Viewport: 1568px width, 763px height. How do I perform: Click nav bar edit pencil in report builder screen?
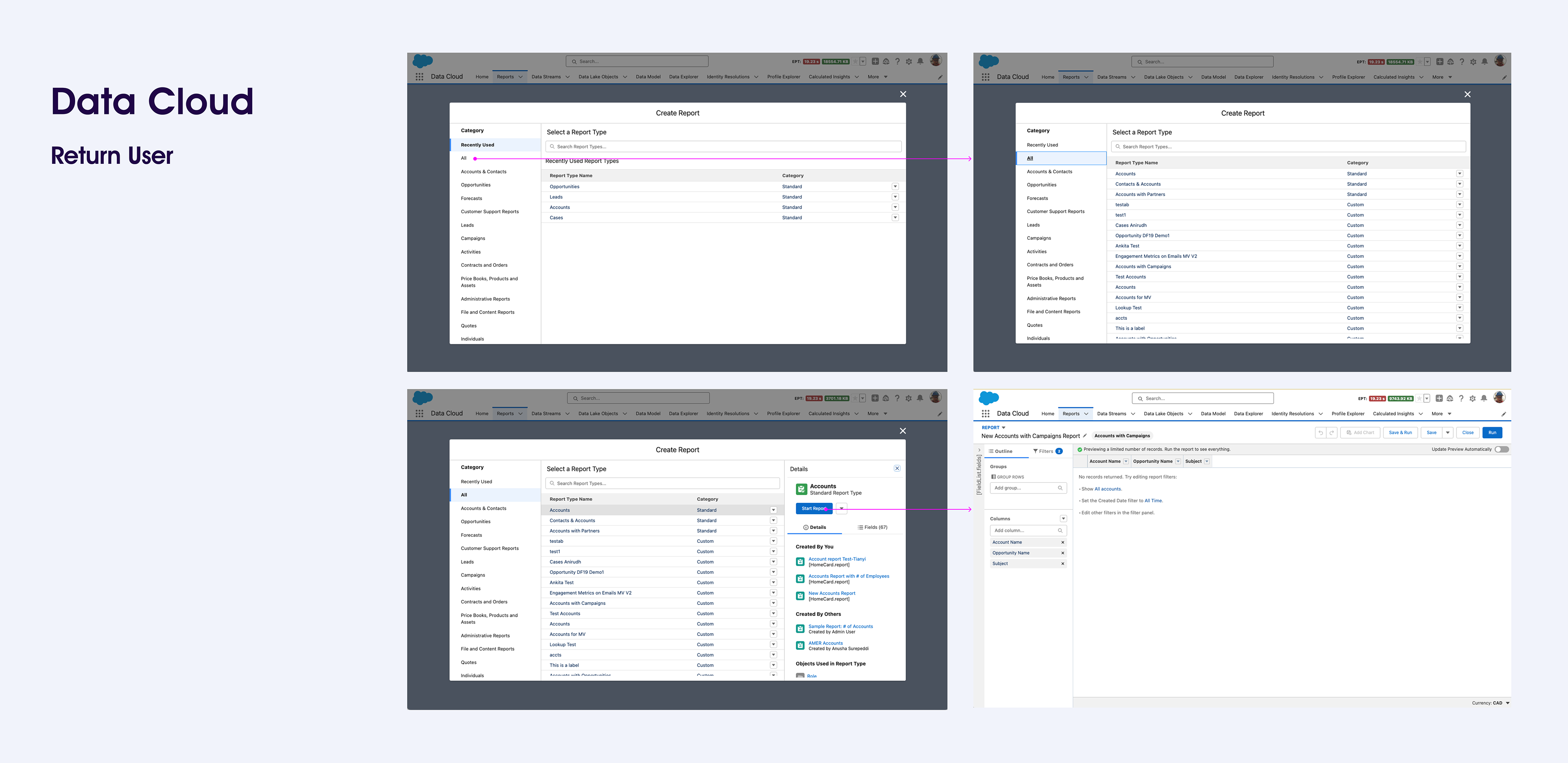tap(1503, 414)
